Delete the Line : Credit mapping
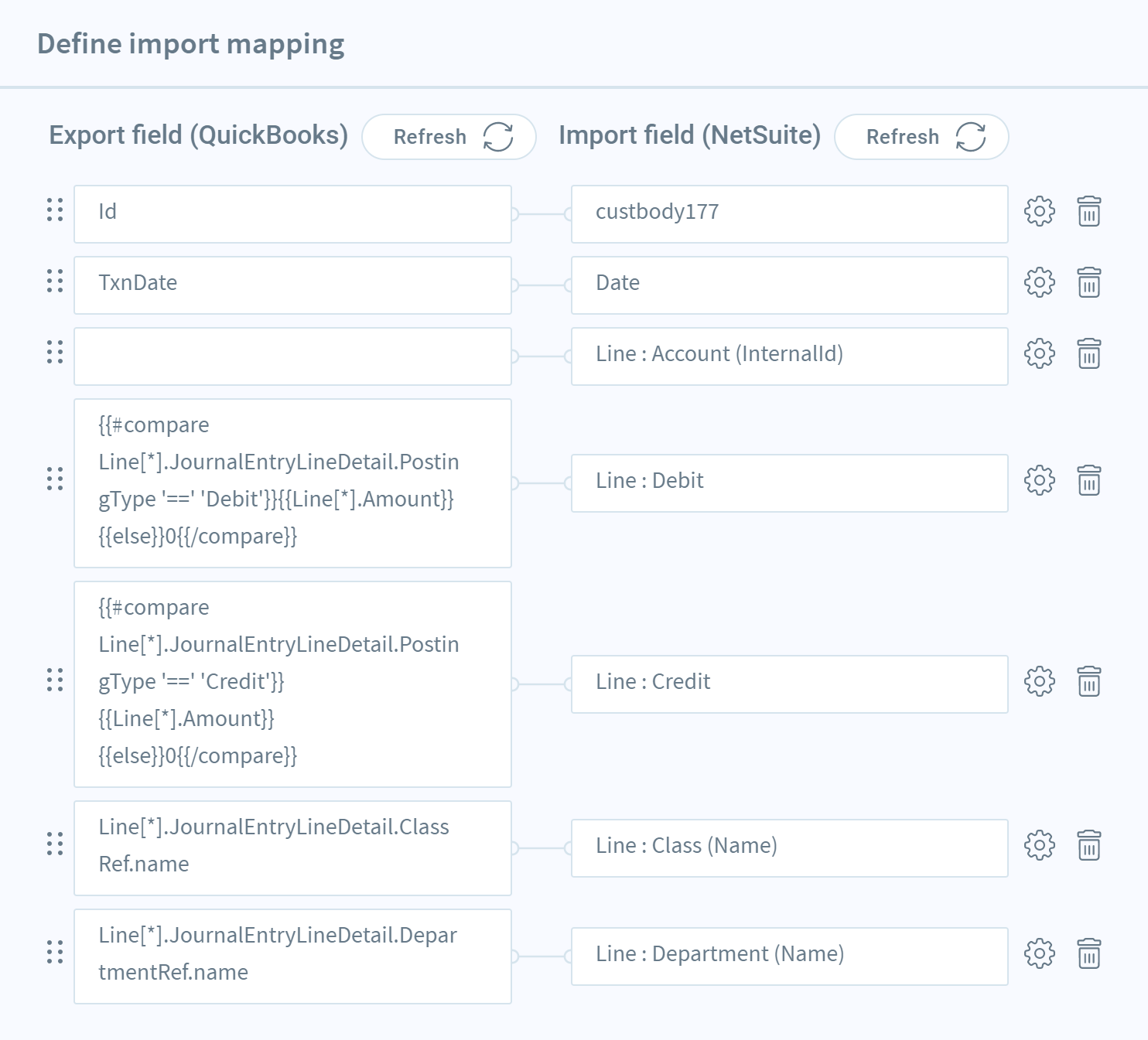 1089,681
